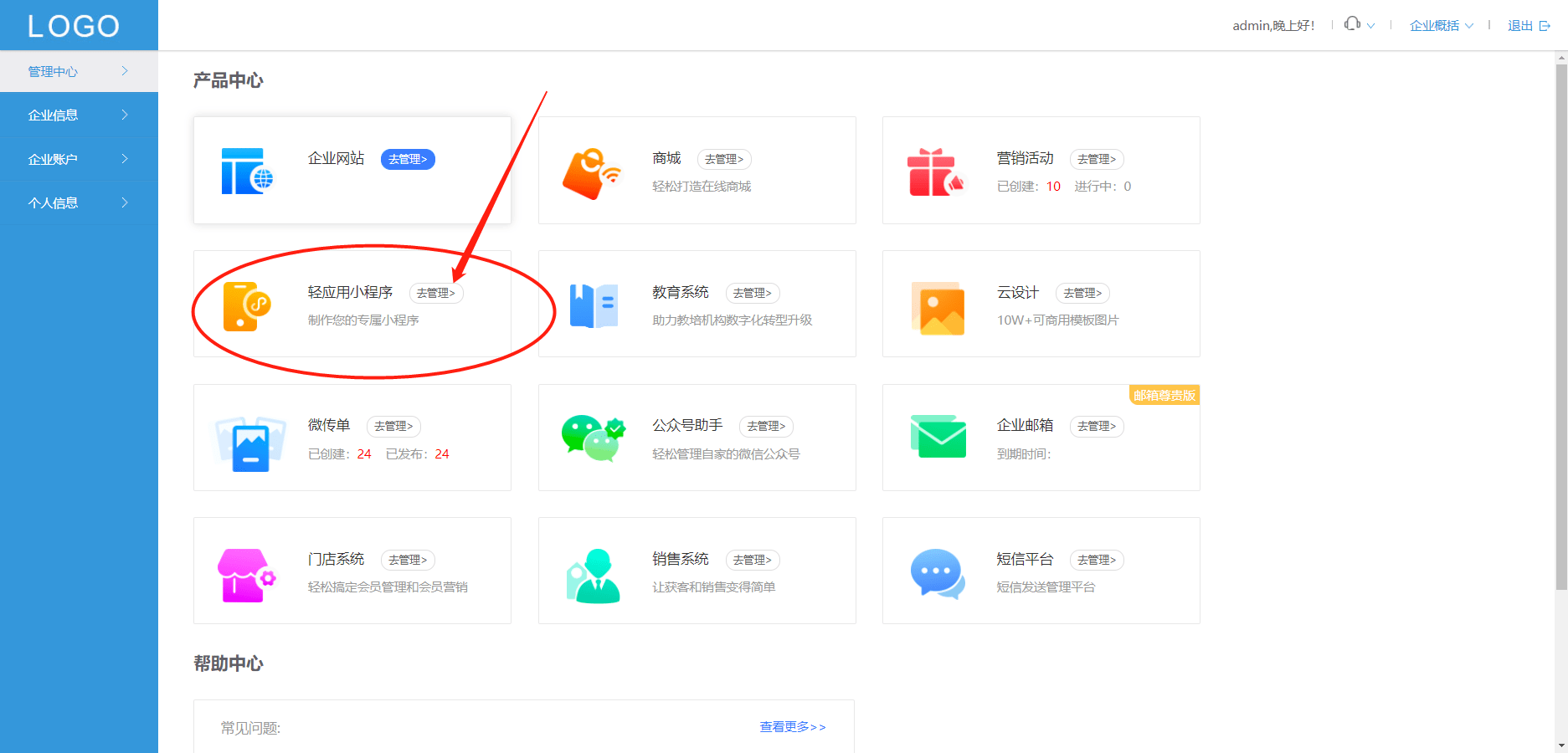Viewport: 1568px width, 753px height.
Task: Click the 营销活动 gift box icon
Action: [x=936, y=172]
